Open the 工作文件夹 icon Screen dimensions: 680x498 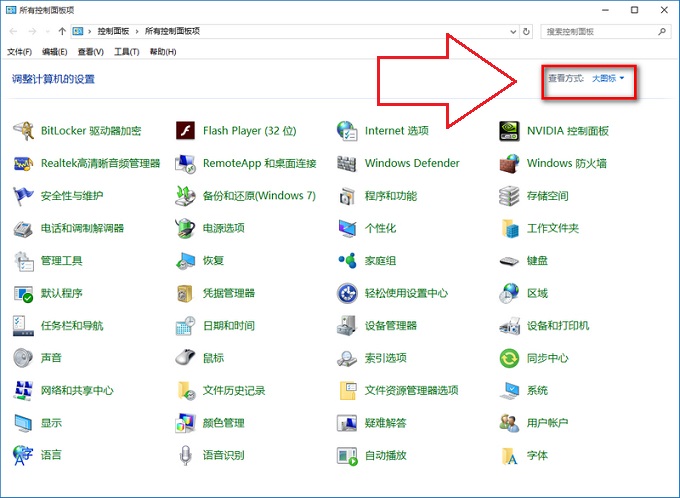click(509, 228)
